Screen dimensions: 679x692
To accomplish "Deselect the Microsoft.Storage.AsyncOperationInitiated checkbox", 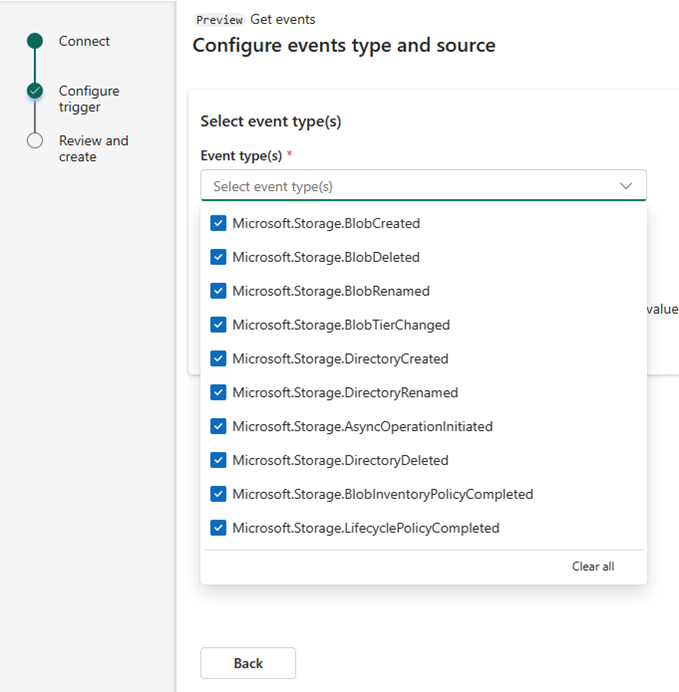I will coord(218,426).
